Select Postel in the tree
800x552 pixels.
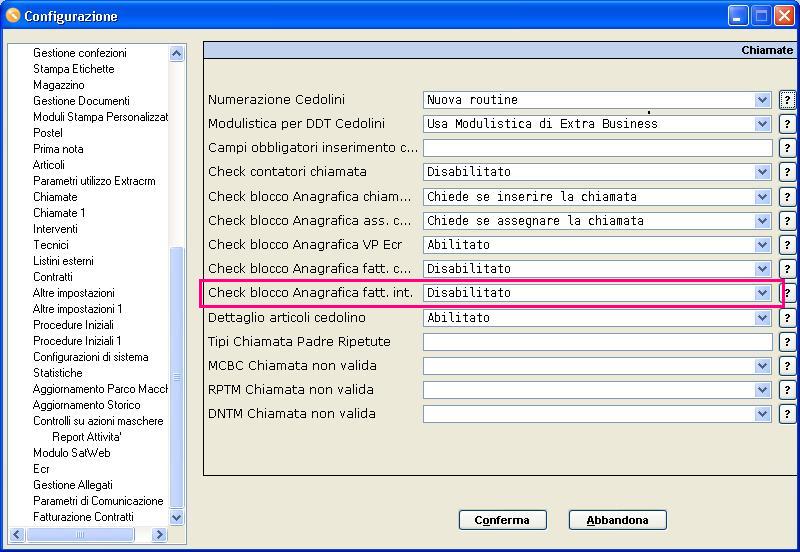(x=47, y=133)
